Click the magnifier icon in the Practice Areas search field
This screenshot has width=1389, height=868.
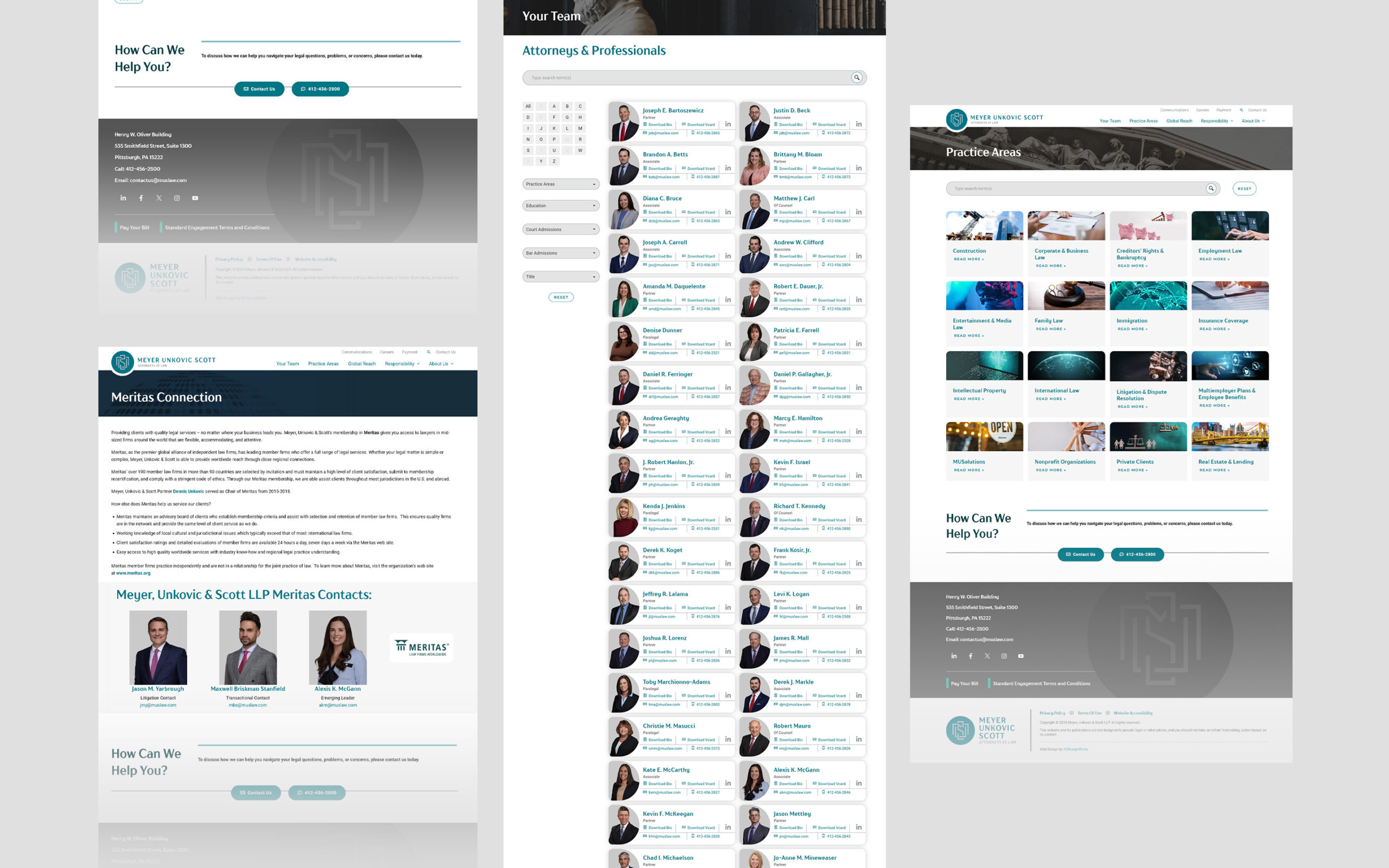point(1210,188)
